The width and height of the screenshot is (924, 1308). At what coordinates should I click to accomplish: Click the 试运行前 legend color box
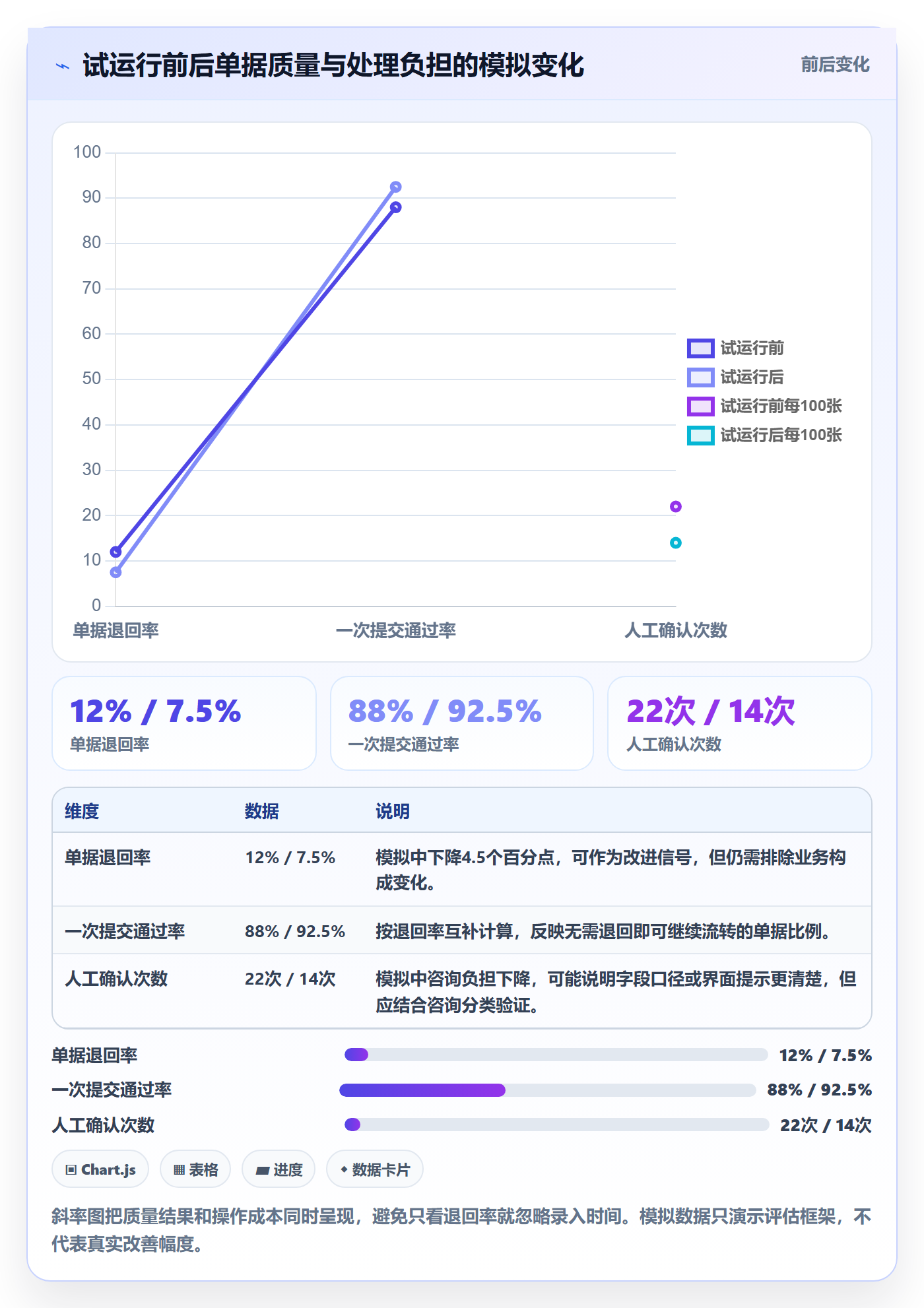point(700,348)
